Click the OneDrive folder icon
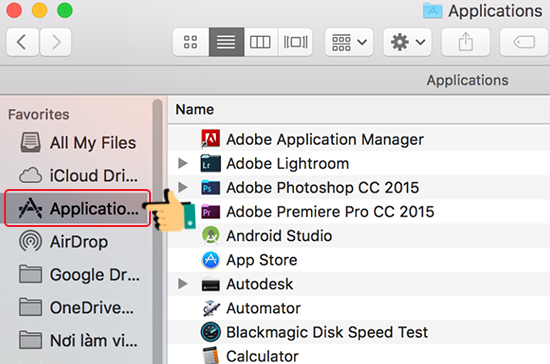Viewport: 550px width, 364px height. coord(31,307)
